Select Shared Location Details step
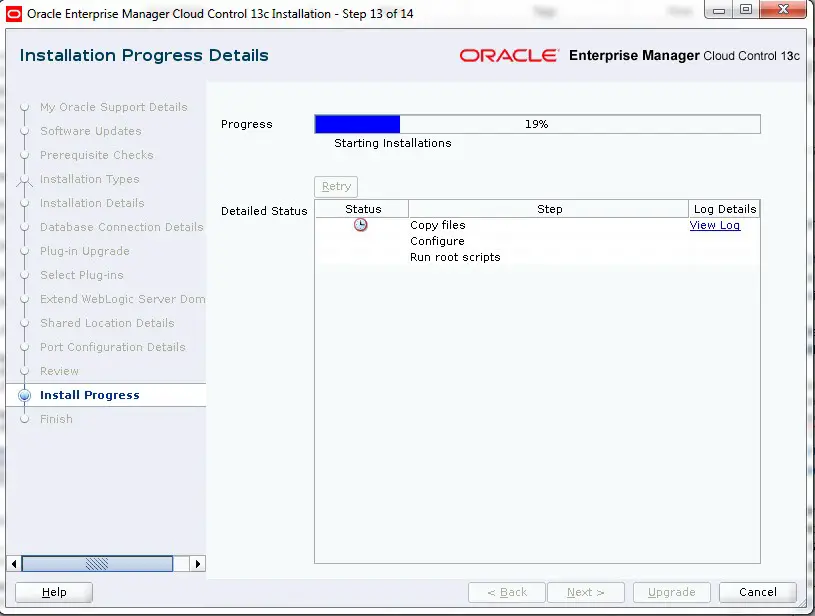 click(107, 323)
